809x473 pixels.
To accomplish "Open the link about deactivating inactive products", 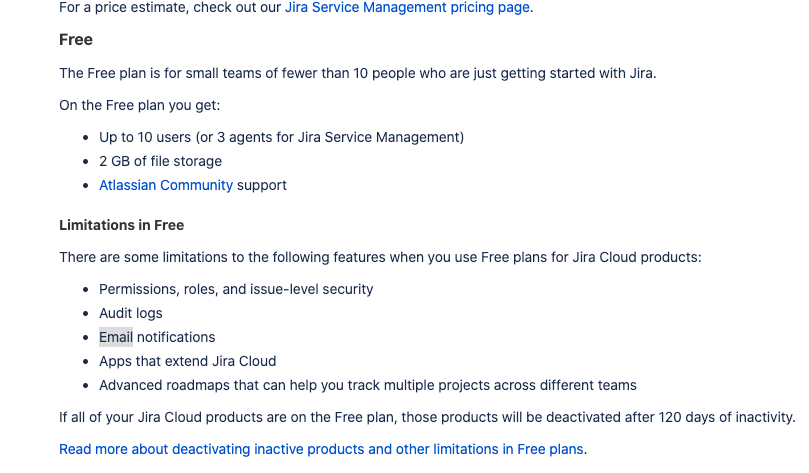I will 322,449.
